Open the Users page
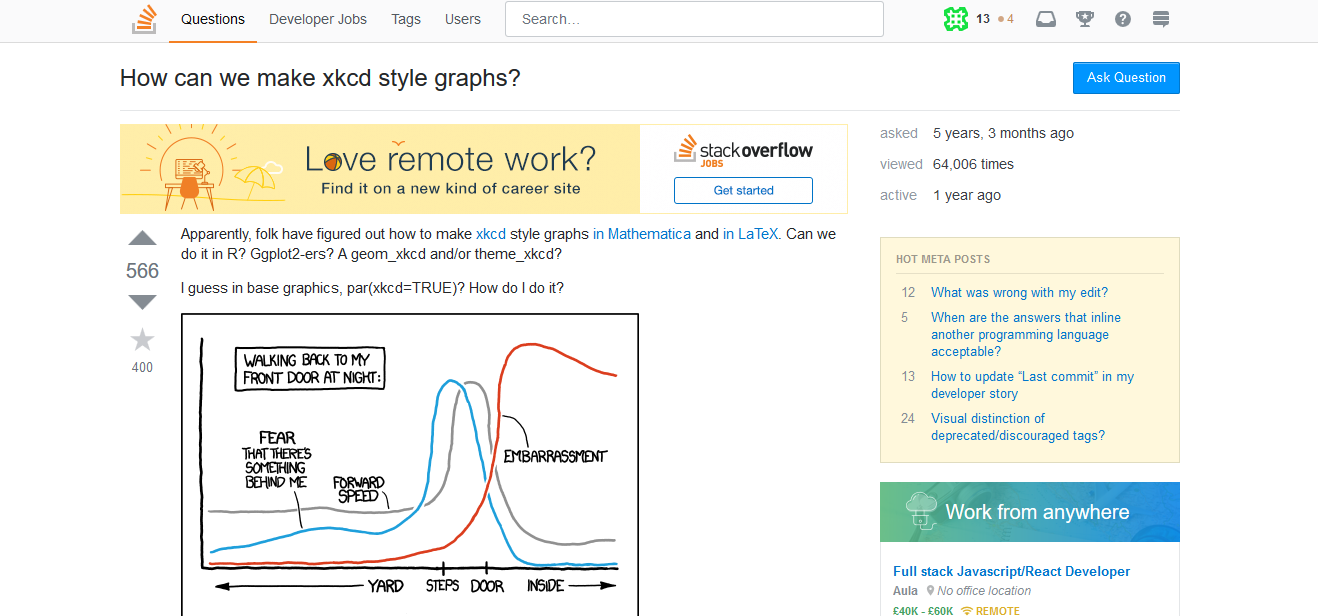The height and width of the screenshot is (616, 1318). [x=463, y=19]
